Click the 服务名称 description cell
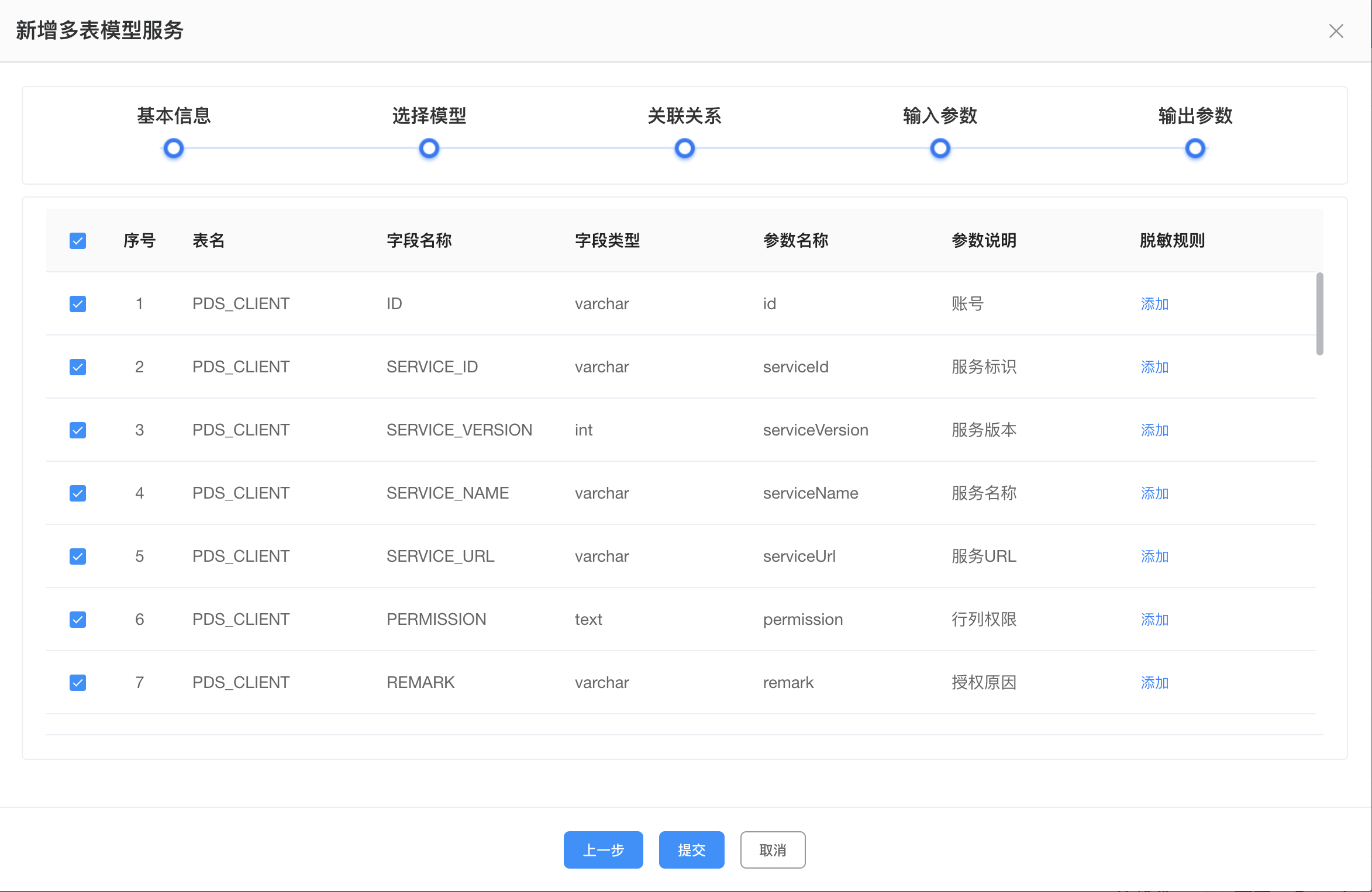1372x892 pixels. [984, 493]
